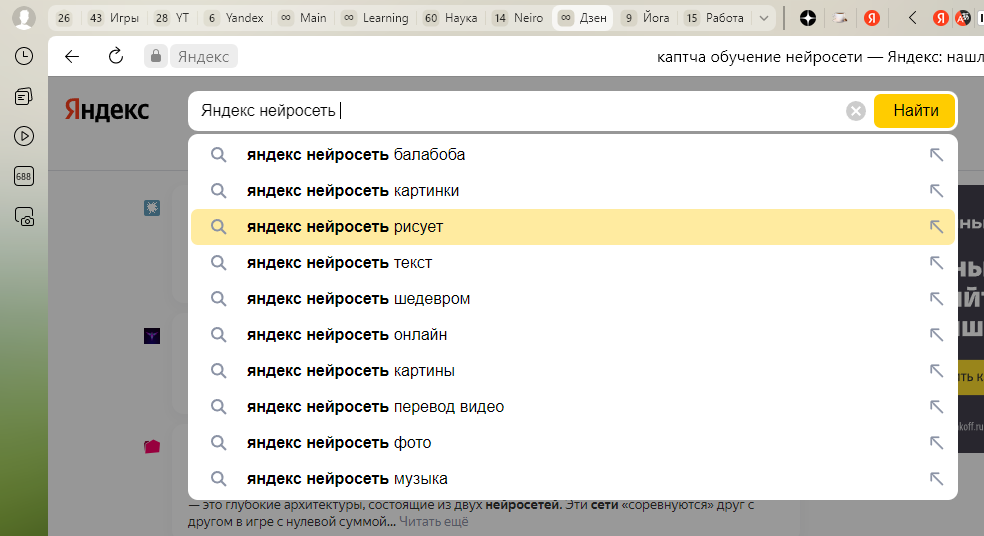Switch to the Neiro tab group
Viewport: 984px width, 536px height.
(x=518, y=18)
